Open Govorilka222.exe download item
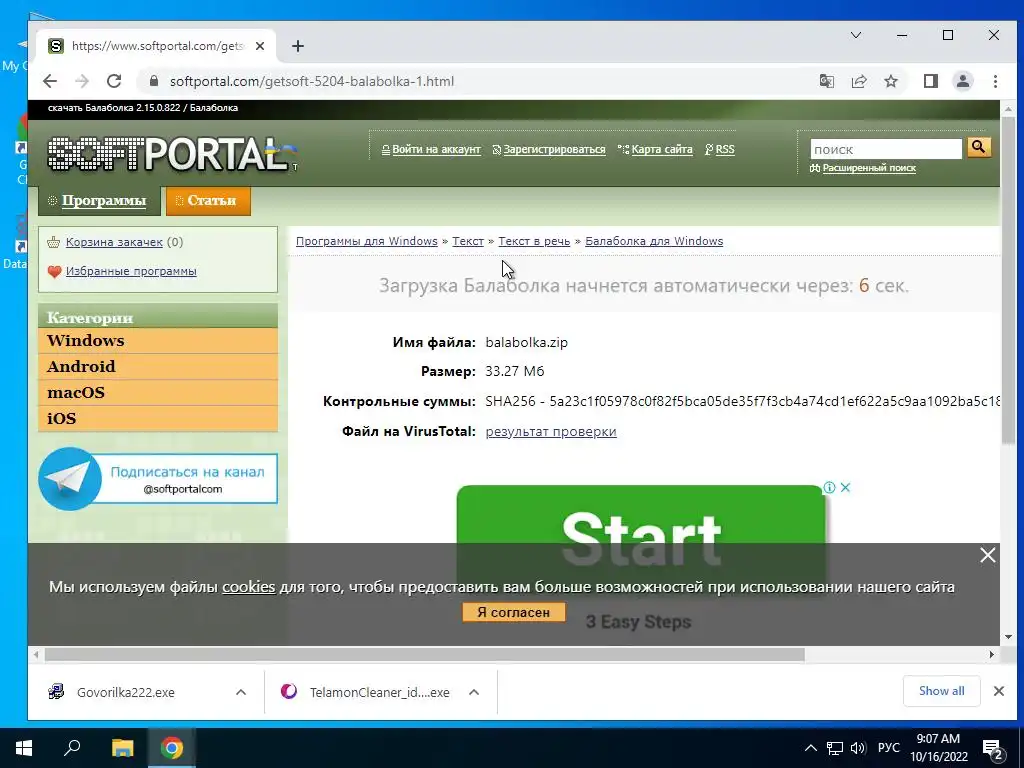Viewport: 1024px width, 768px height. tap(125, 692)
